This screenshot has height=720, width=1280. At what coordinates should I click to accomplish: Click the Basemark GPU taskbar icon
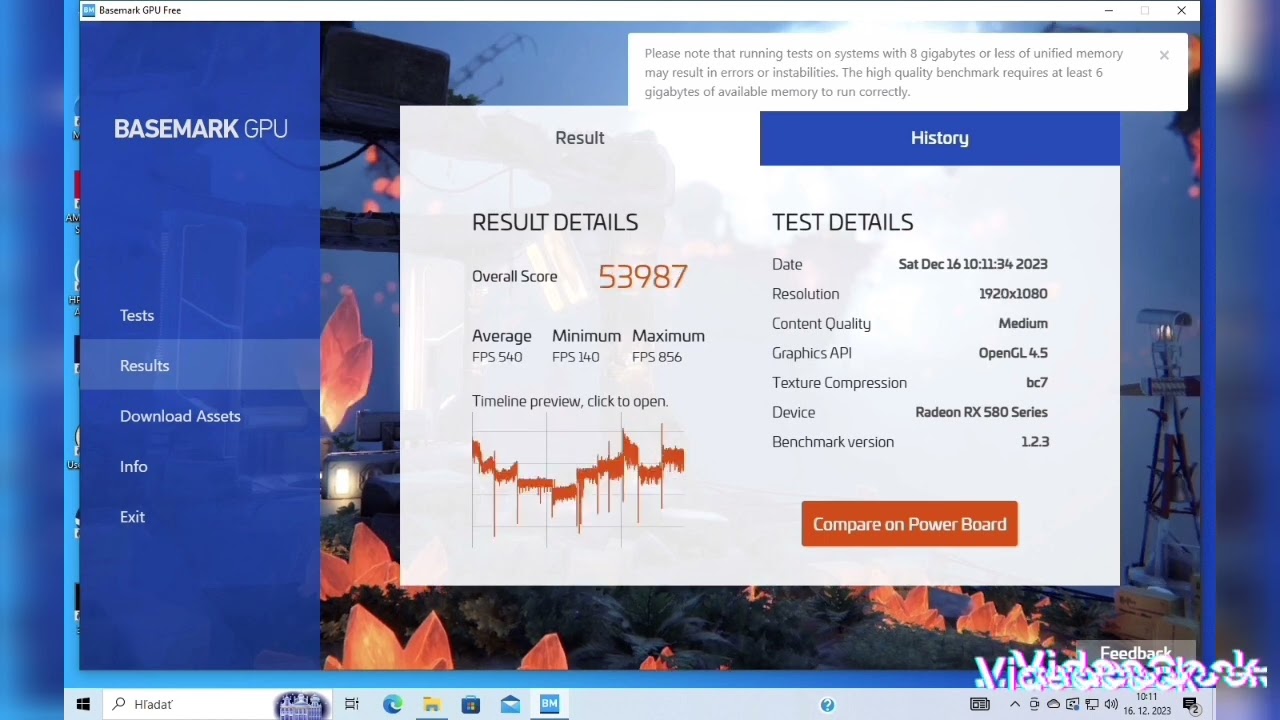[549, 704]
